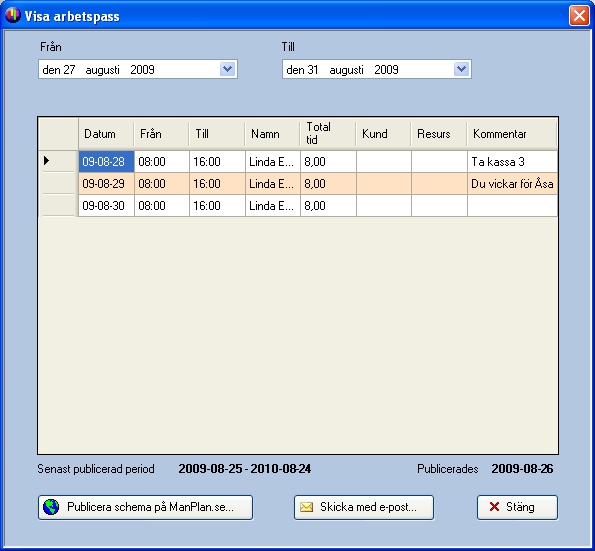Click the Stäng button
Image resolution: width=595 pixels, height=551 pixels.
pos(517,507)
